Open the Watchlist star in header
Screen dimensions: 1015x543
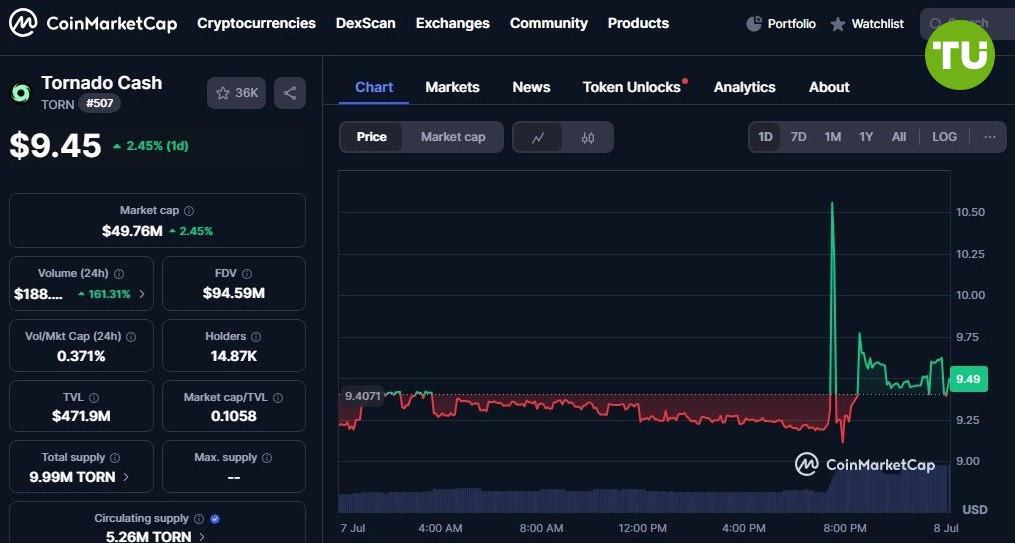point(838,25)
